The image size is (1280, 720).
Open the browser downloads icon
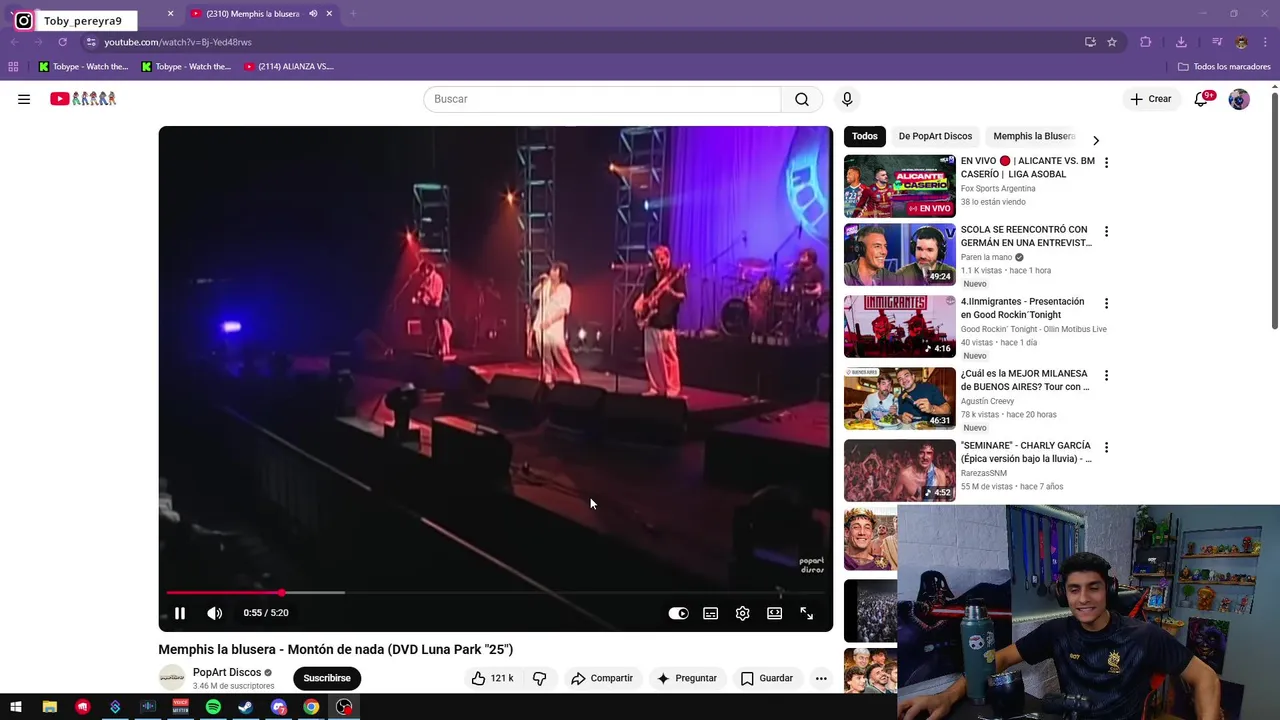tap(1181, 42)
